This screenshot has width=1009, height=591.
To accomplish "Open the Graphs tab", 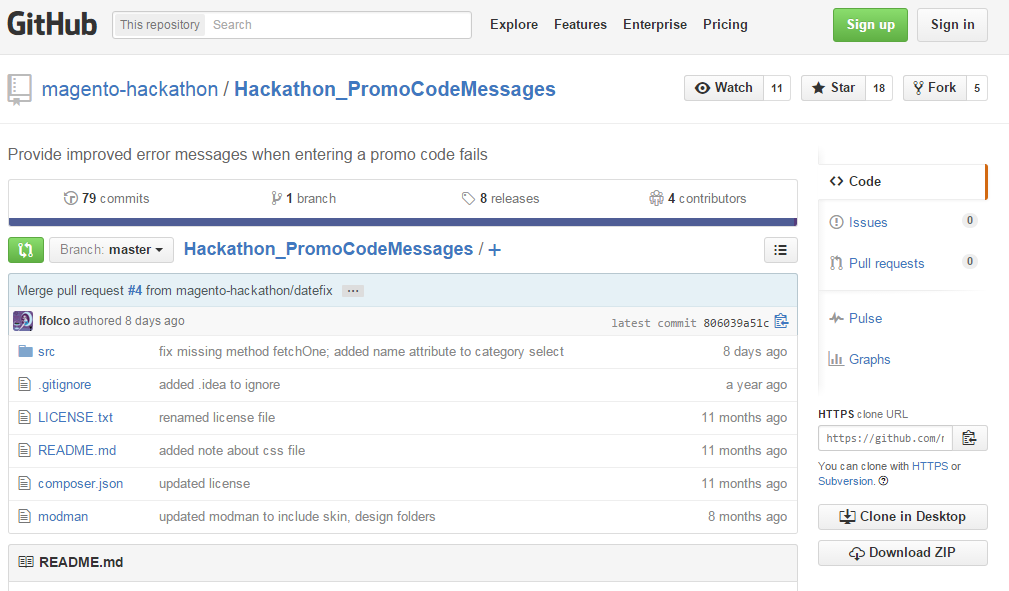I will [902, 359].
